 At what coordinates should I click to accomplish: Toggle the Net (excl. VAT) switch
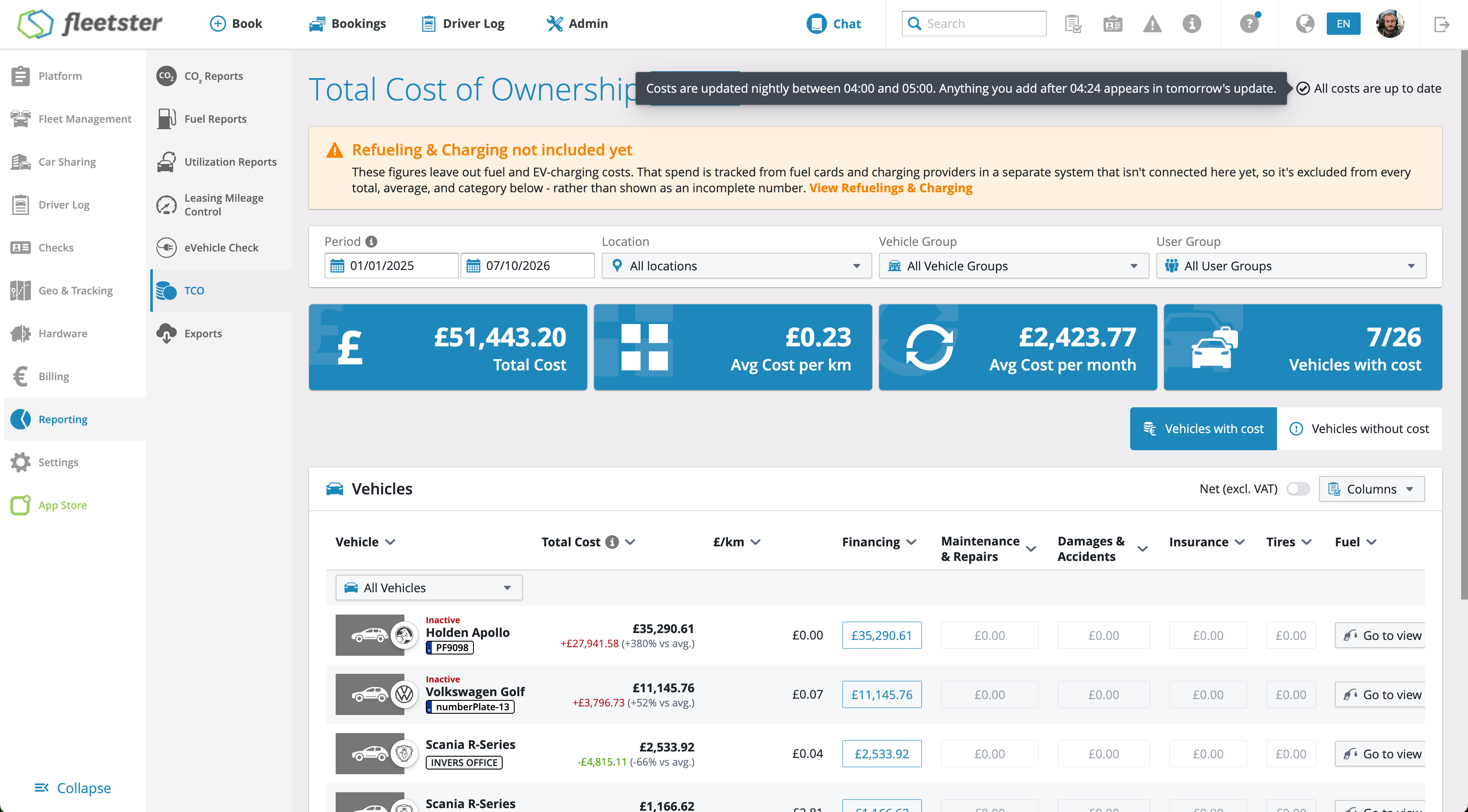click(x=1298, y=489)
